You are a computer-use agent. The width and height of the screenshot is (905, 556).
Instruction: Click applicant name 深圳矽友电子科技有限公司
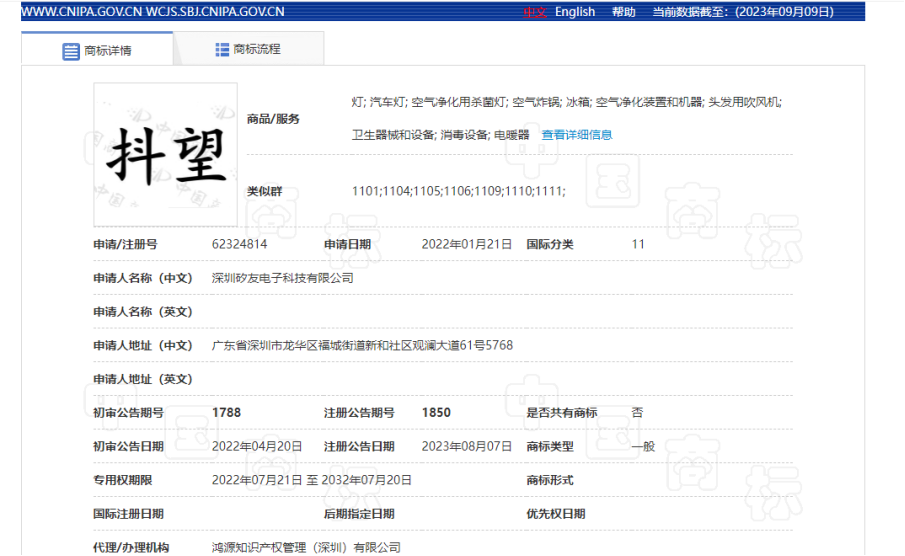(283, 278)
